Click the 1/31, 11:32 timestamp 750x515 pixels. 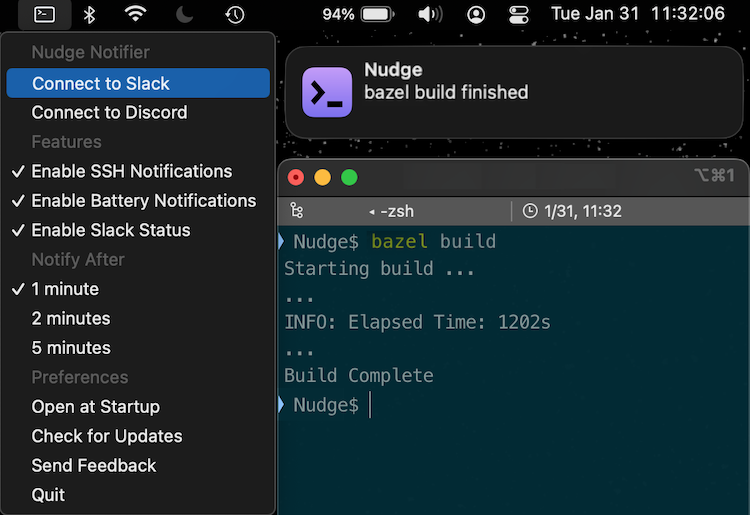pos(583,211)
